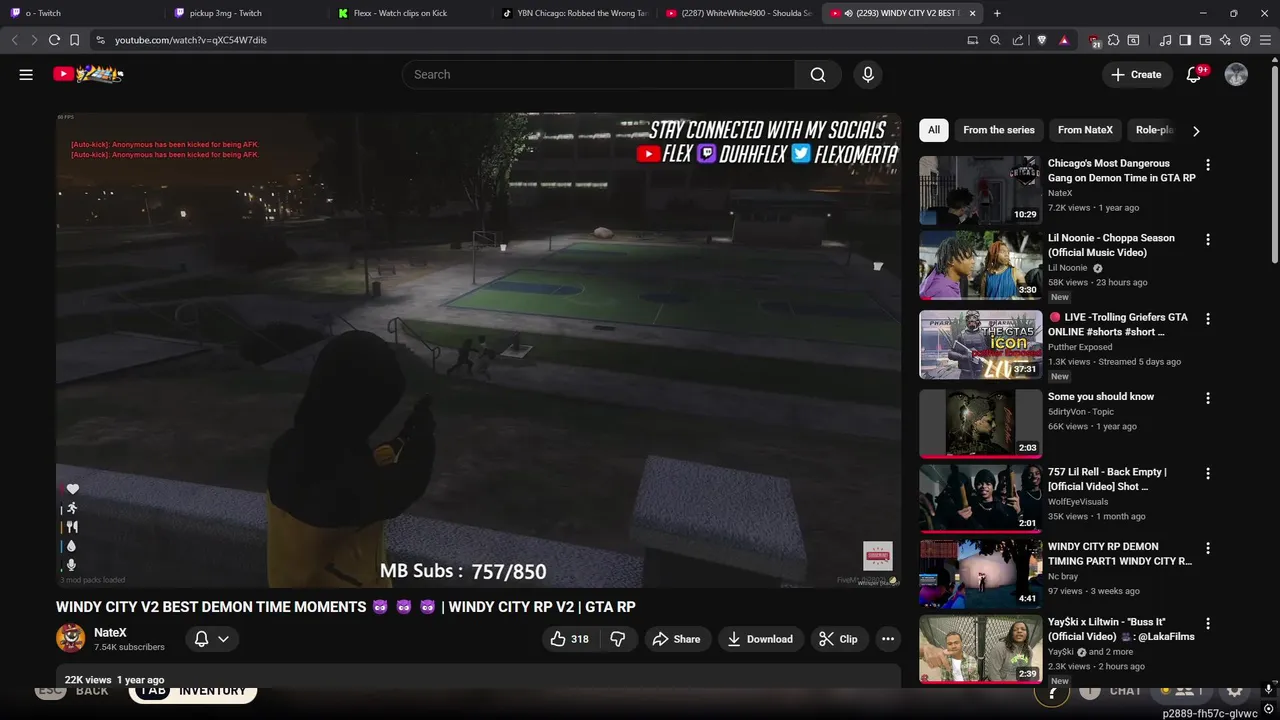Open the account avatar menu
1280x720 pixels.
click(1236, 74)
